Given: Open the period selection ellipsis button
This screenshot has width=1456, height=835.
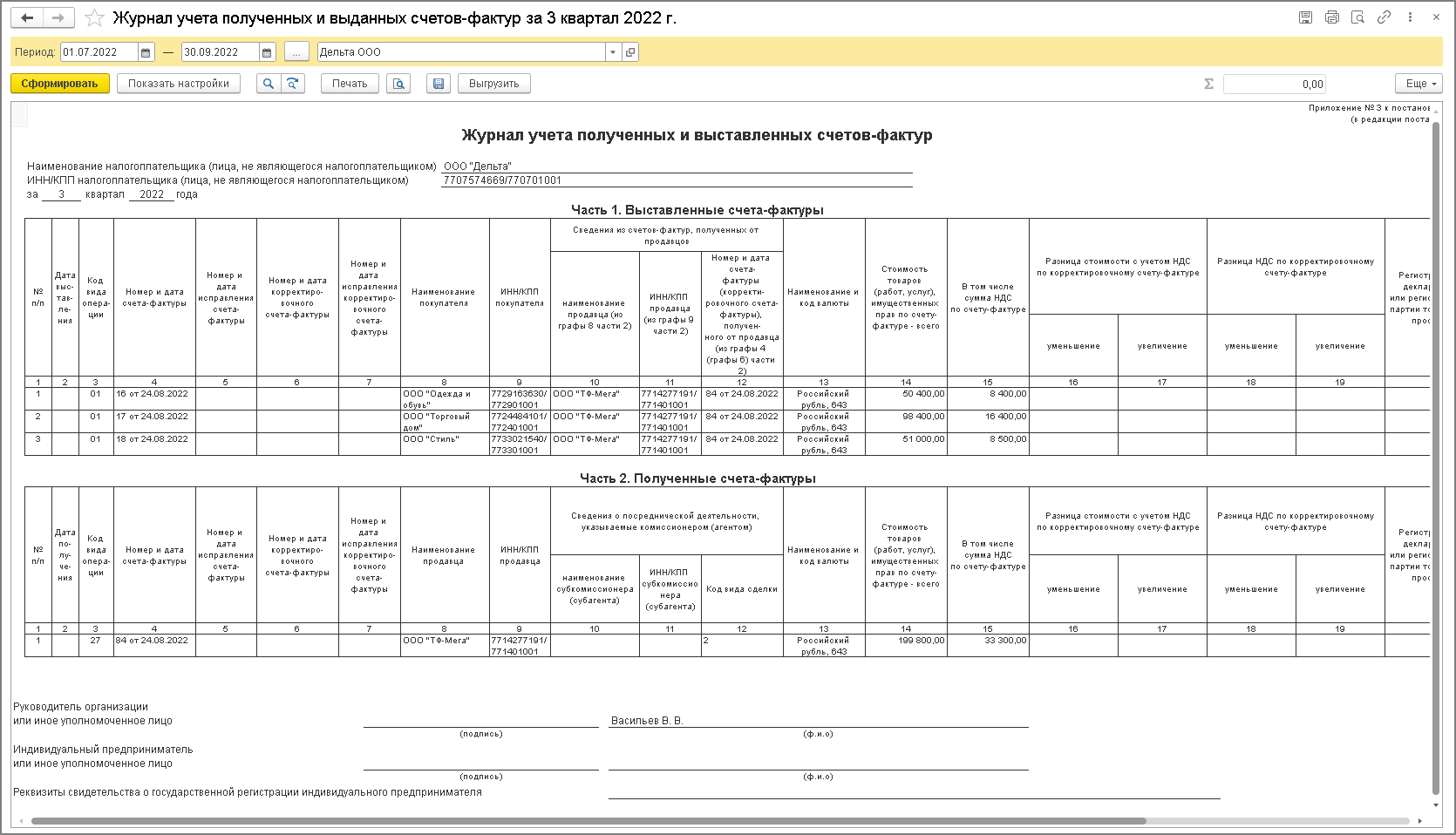Looking at the screenshot, I should coord(296,52).
